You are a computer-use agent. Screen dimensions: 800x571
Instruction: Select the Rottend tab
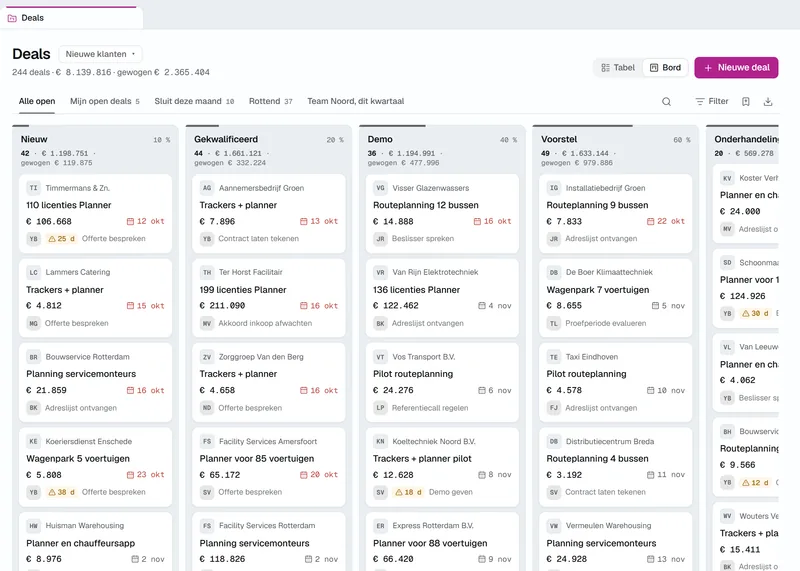270,101
